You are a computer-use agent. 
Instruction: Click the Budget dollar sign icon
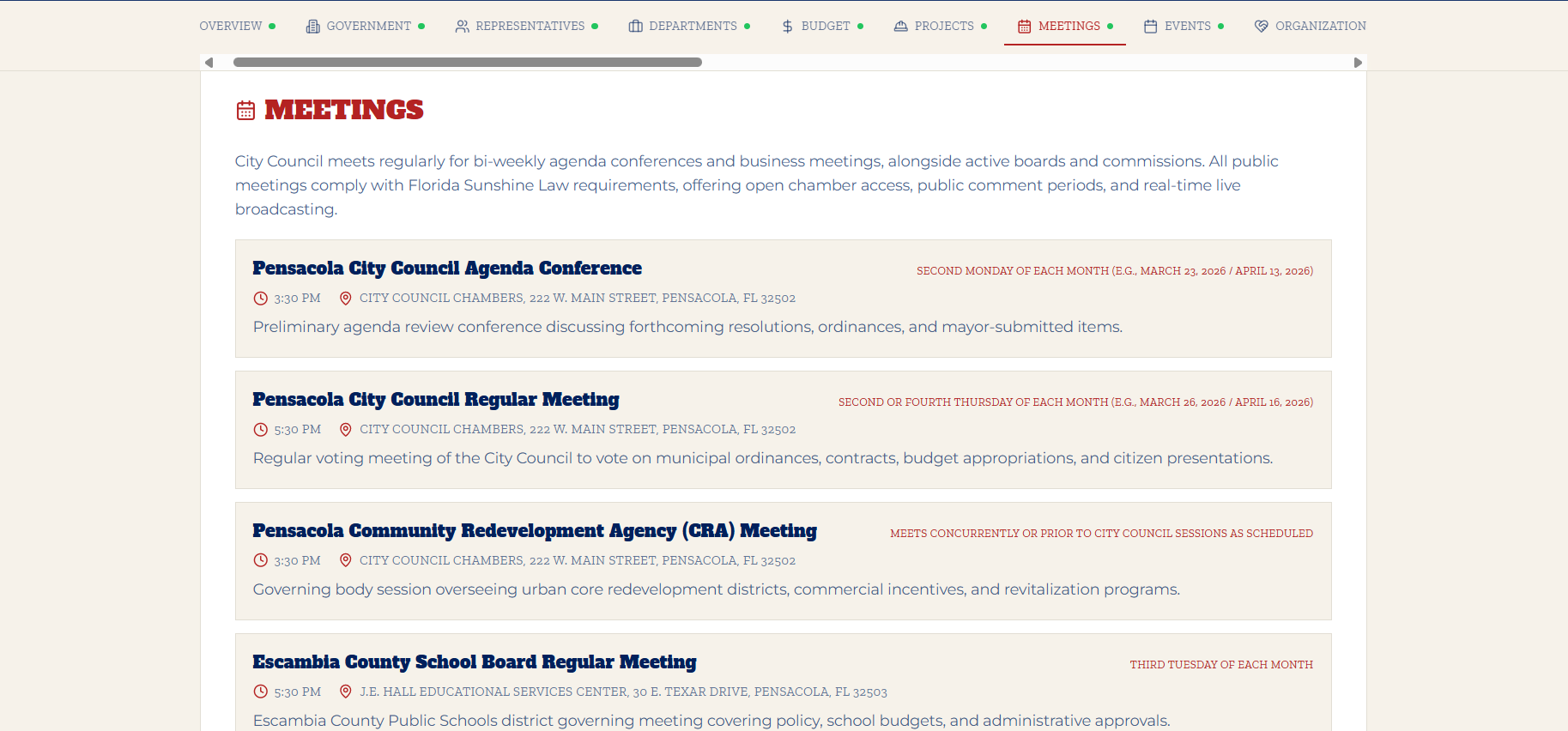[x=788, y=27]
